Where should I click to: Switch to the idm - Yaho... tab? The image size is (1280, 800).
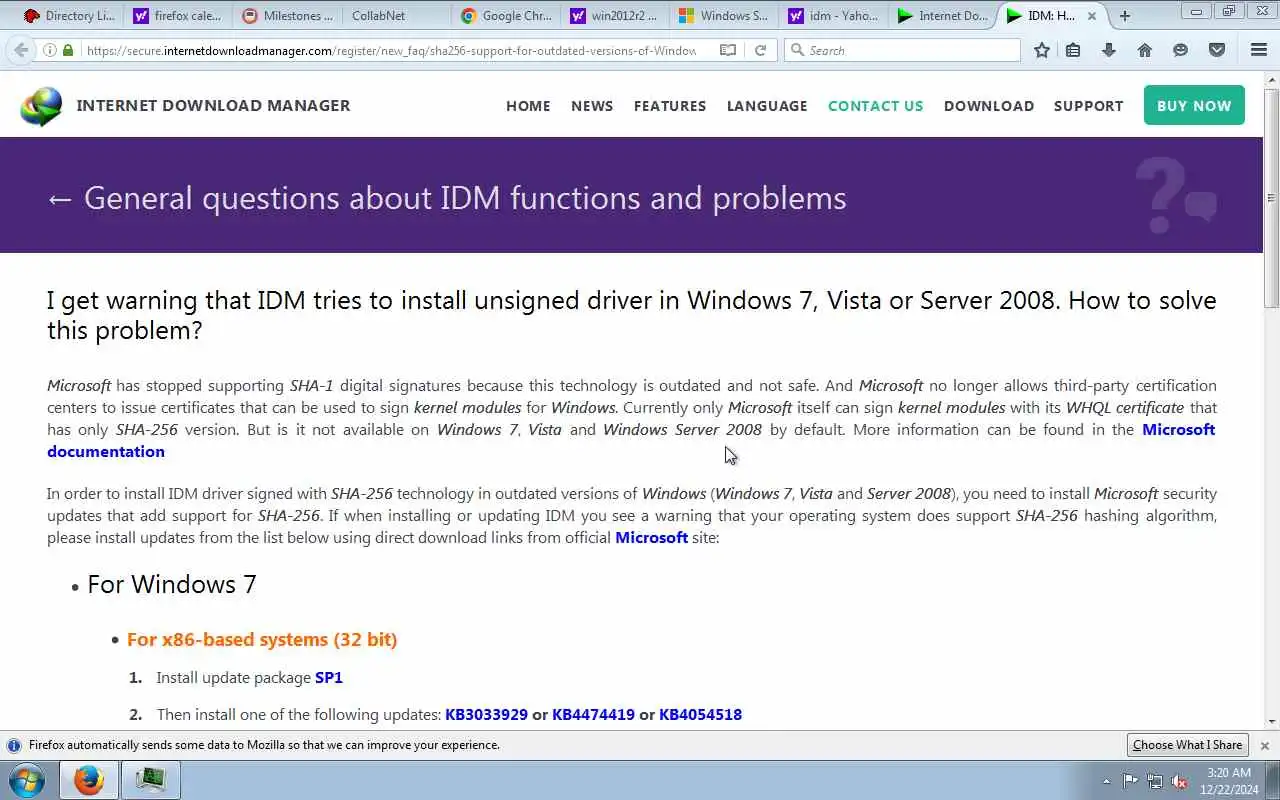(x=832, y=16)
